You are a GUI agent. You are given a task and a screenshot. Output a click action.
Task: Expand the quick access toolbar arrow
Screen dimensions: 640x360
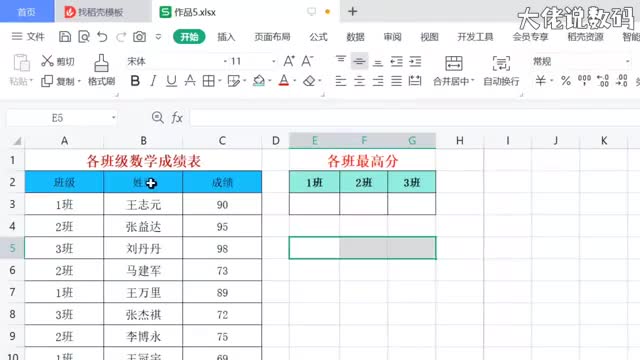click(158, 37)
